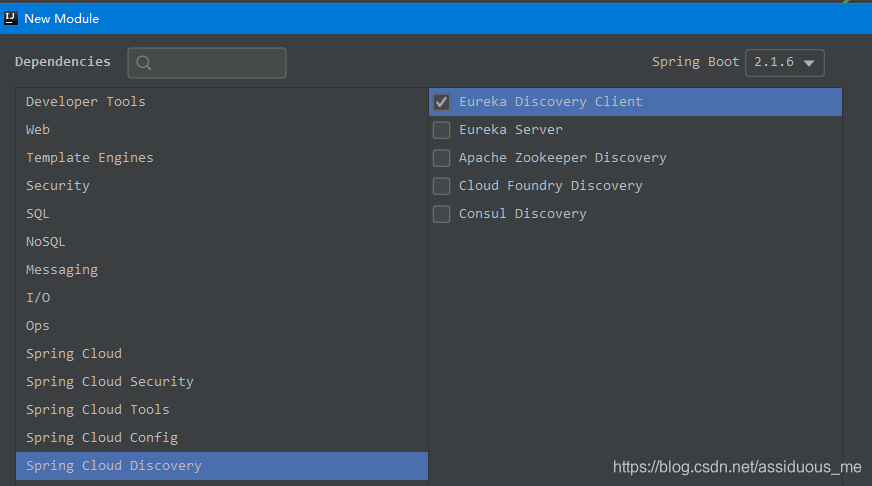The height and width of the screenshot is (486, 872).
Task: Focus the dependencies search field
Action: [x=207, y=63]
